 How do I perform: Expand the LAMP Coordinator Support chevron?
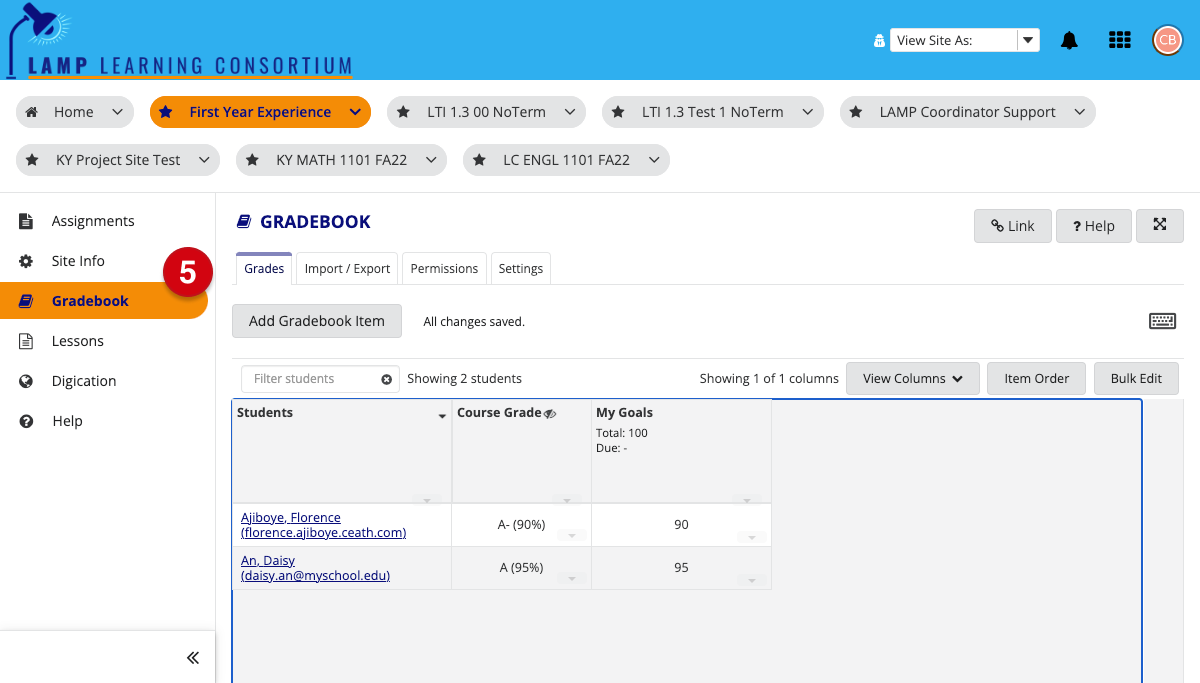coord(1079,112)
